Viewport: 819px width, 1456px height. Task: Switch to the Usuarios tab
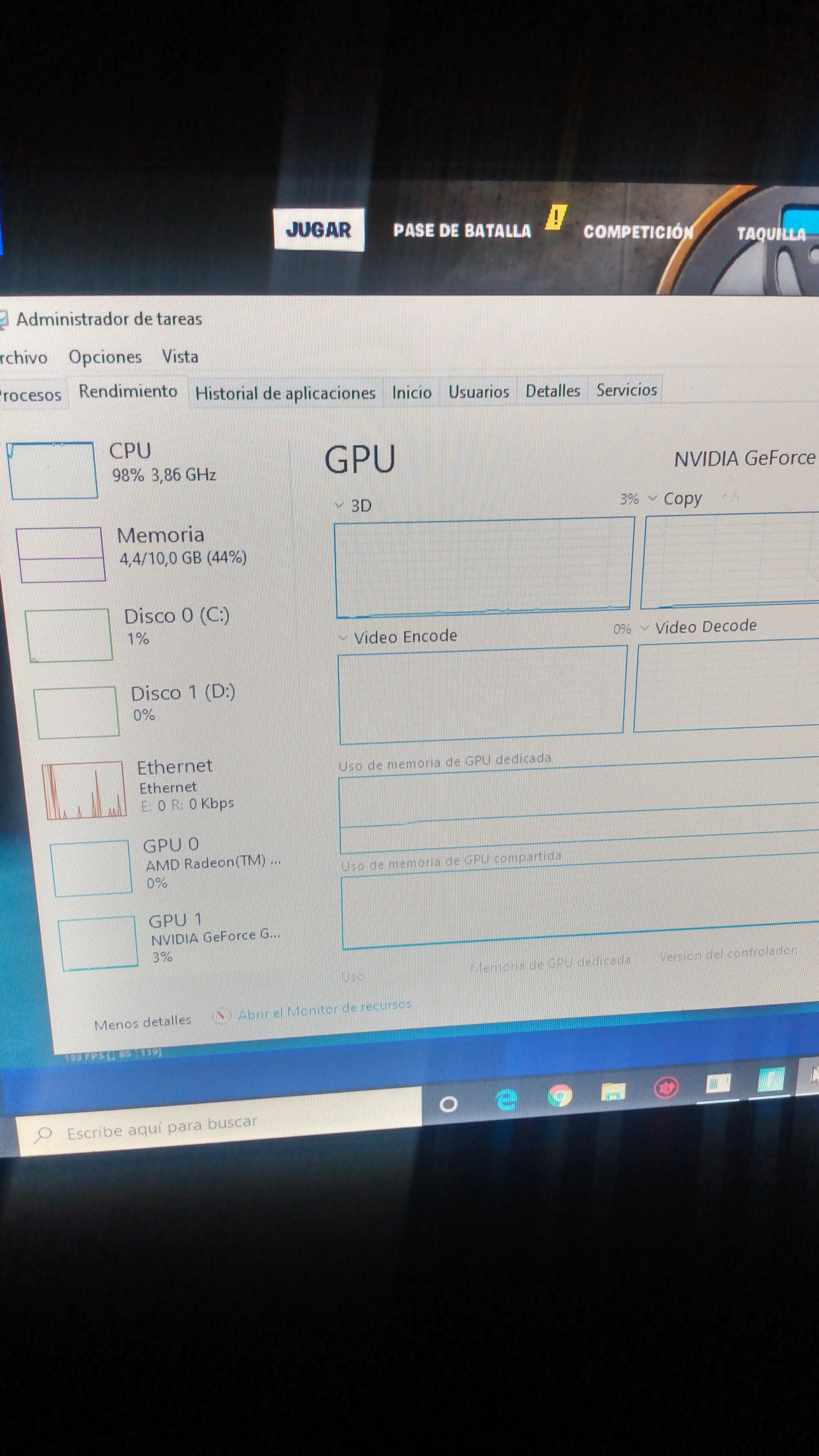tap(478, 391)
